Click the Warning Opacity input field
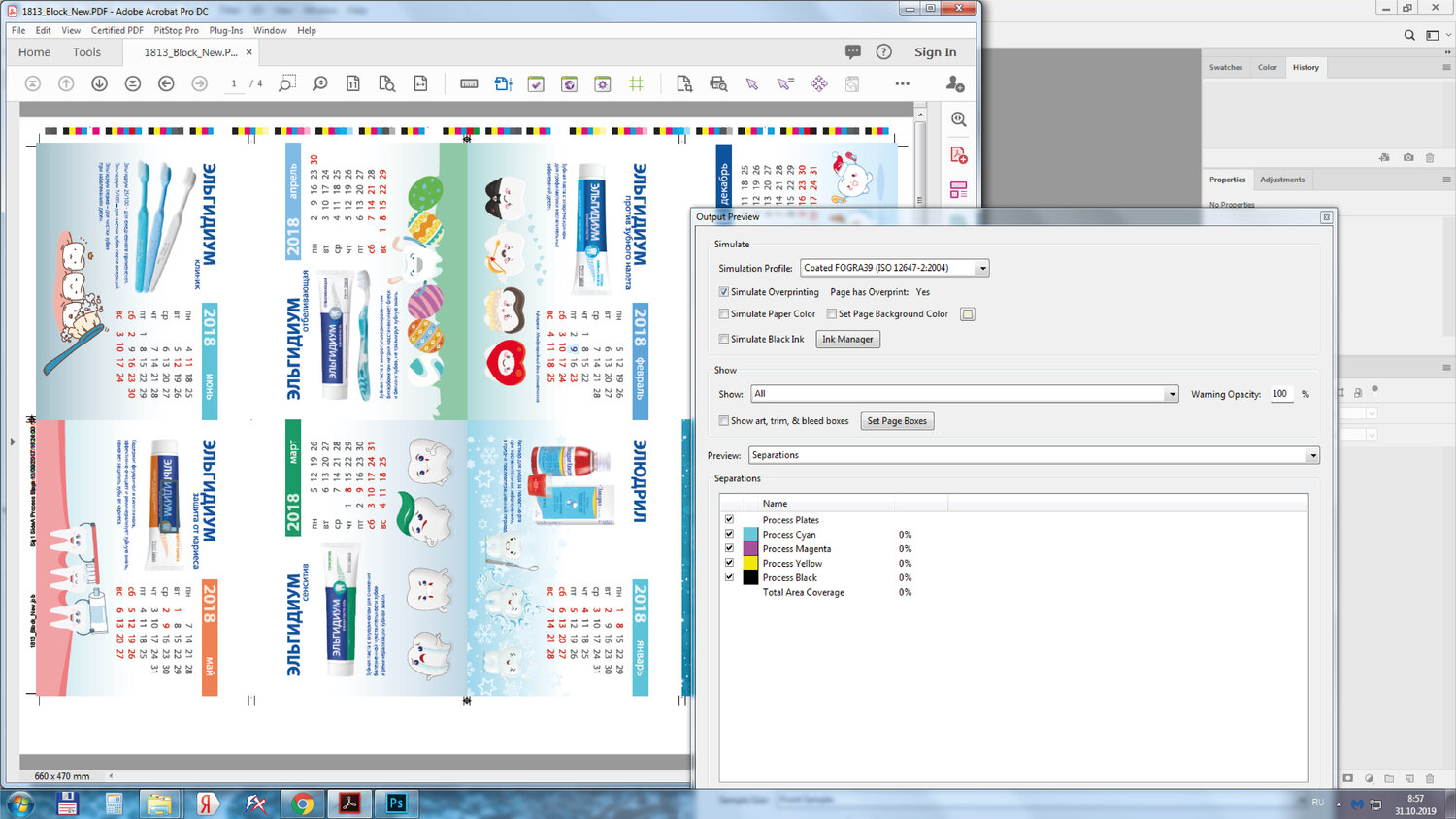 pyautogui.click(x=1282, y=394)
